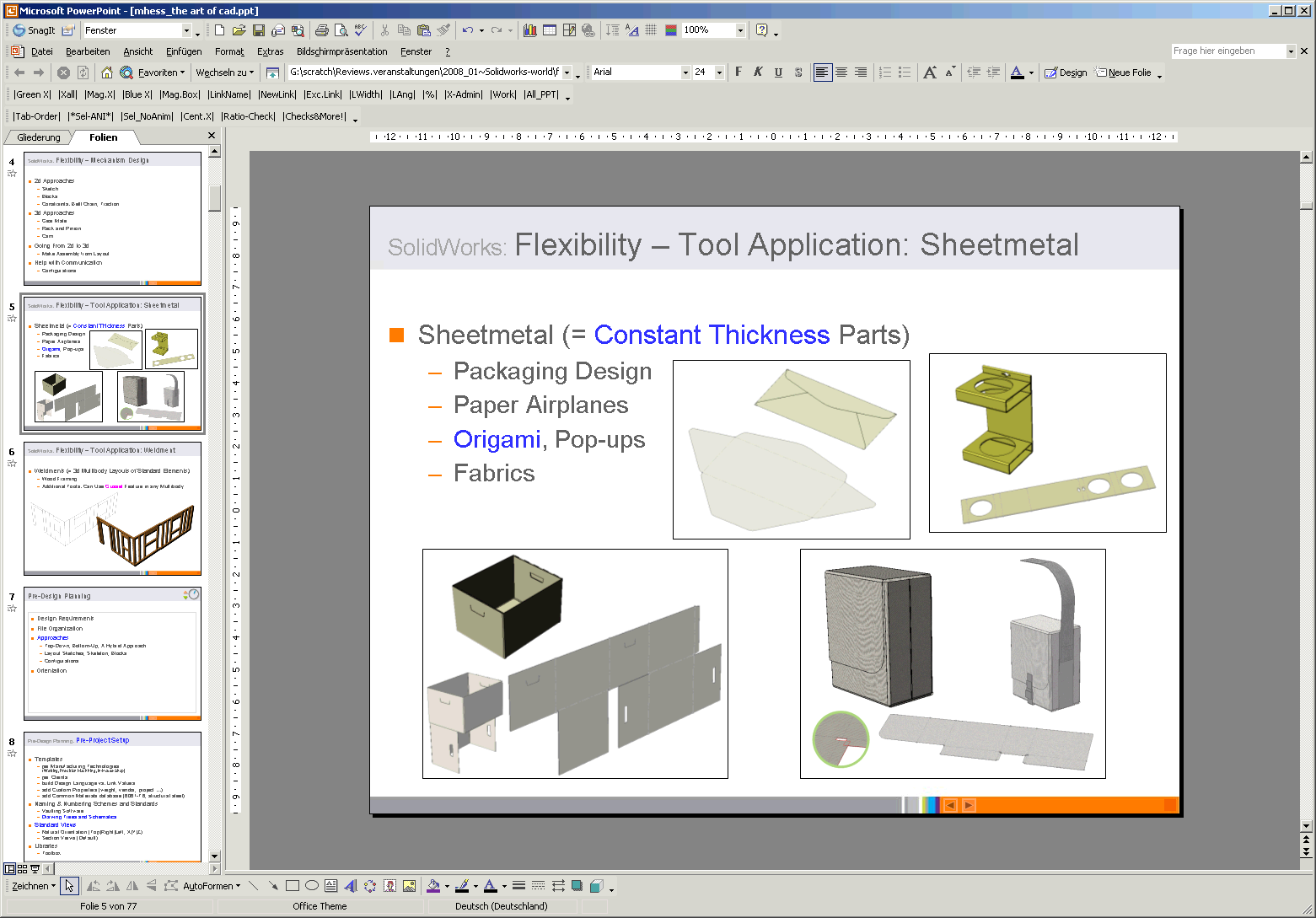Save the presentation with floppy icon
1316x918 pixels.
click(x=259, y=30)
